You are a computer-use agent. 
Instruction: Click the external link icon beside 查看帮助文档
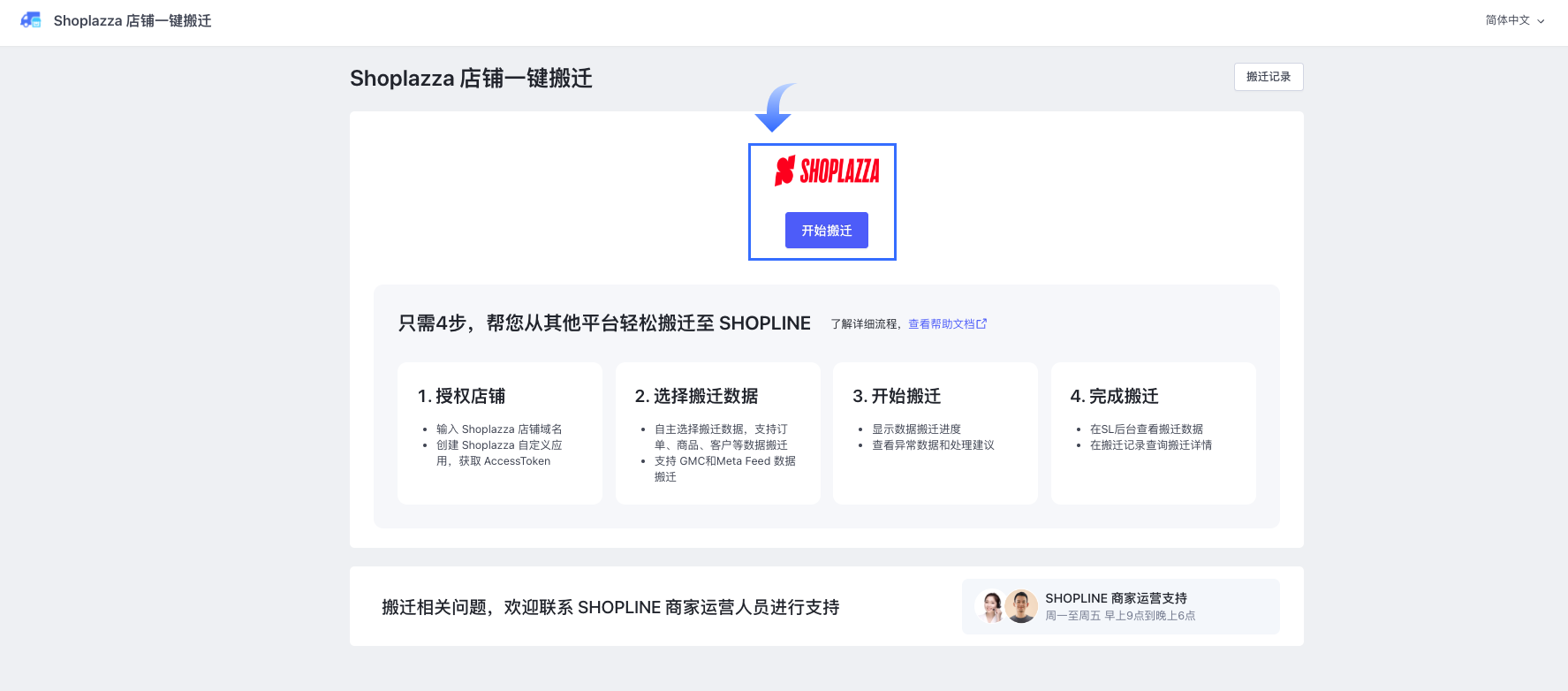(981, 324)
